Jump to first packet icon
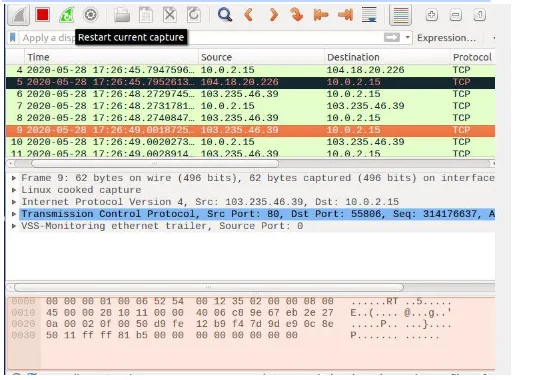The width and height of the screenshot is (539, 380). (x=321, y=15)
